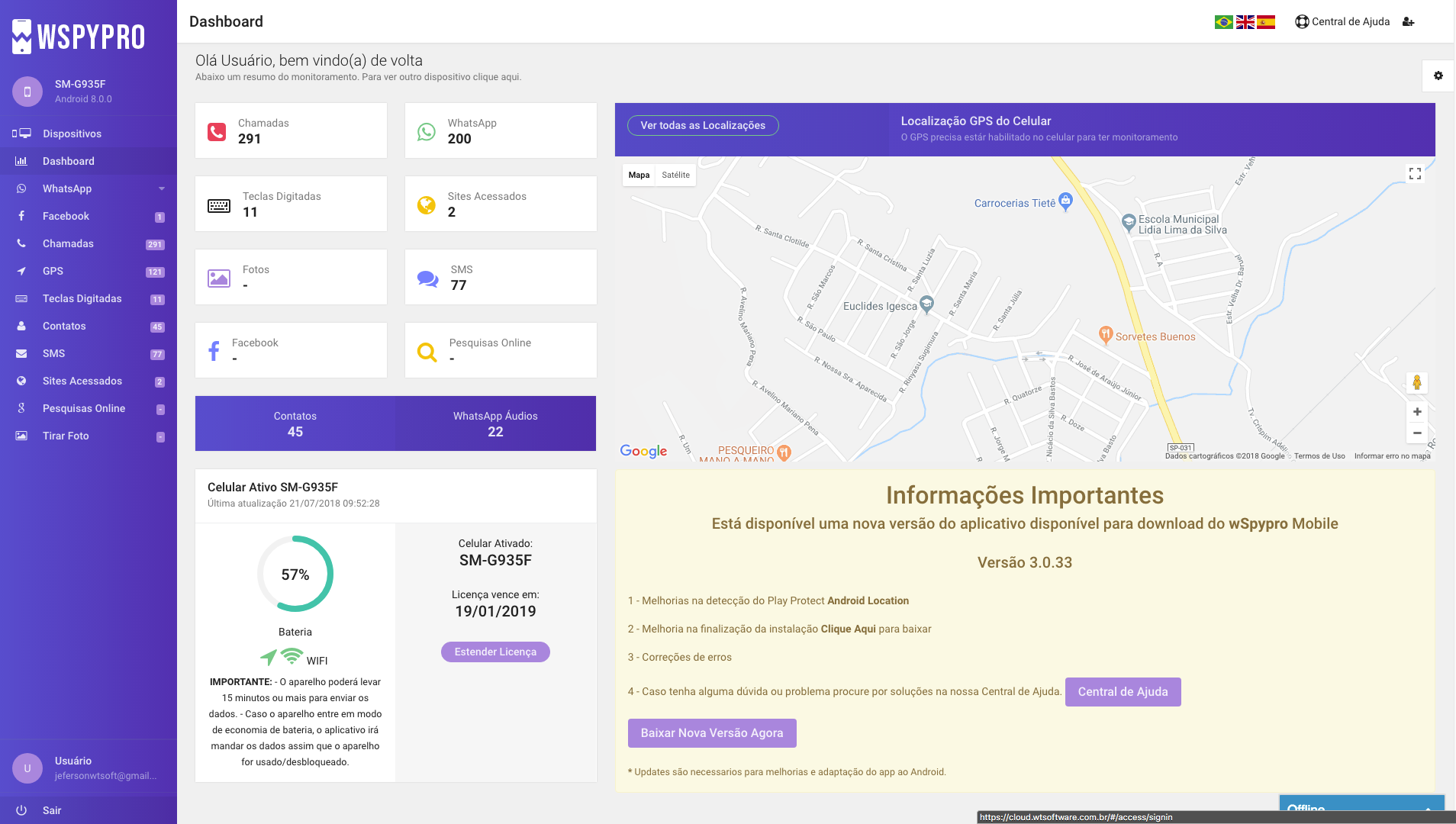
Task: Toggle map fullscreen view
Action: (x=1415, y=173)
